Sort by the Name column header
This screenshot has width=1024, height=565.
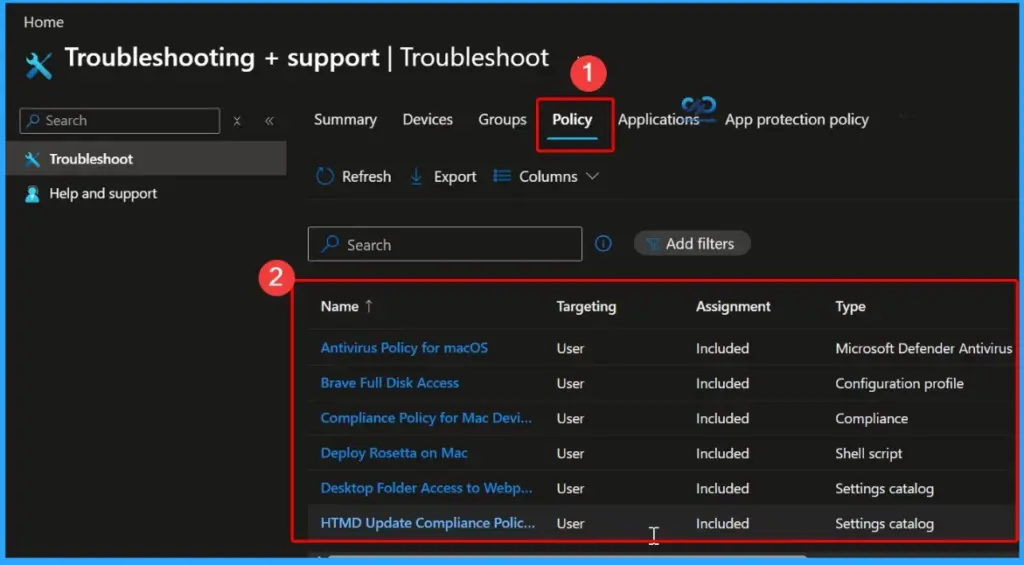(340, 306)
